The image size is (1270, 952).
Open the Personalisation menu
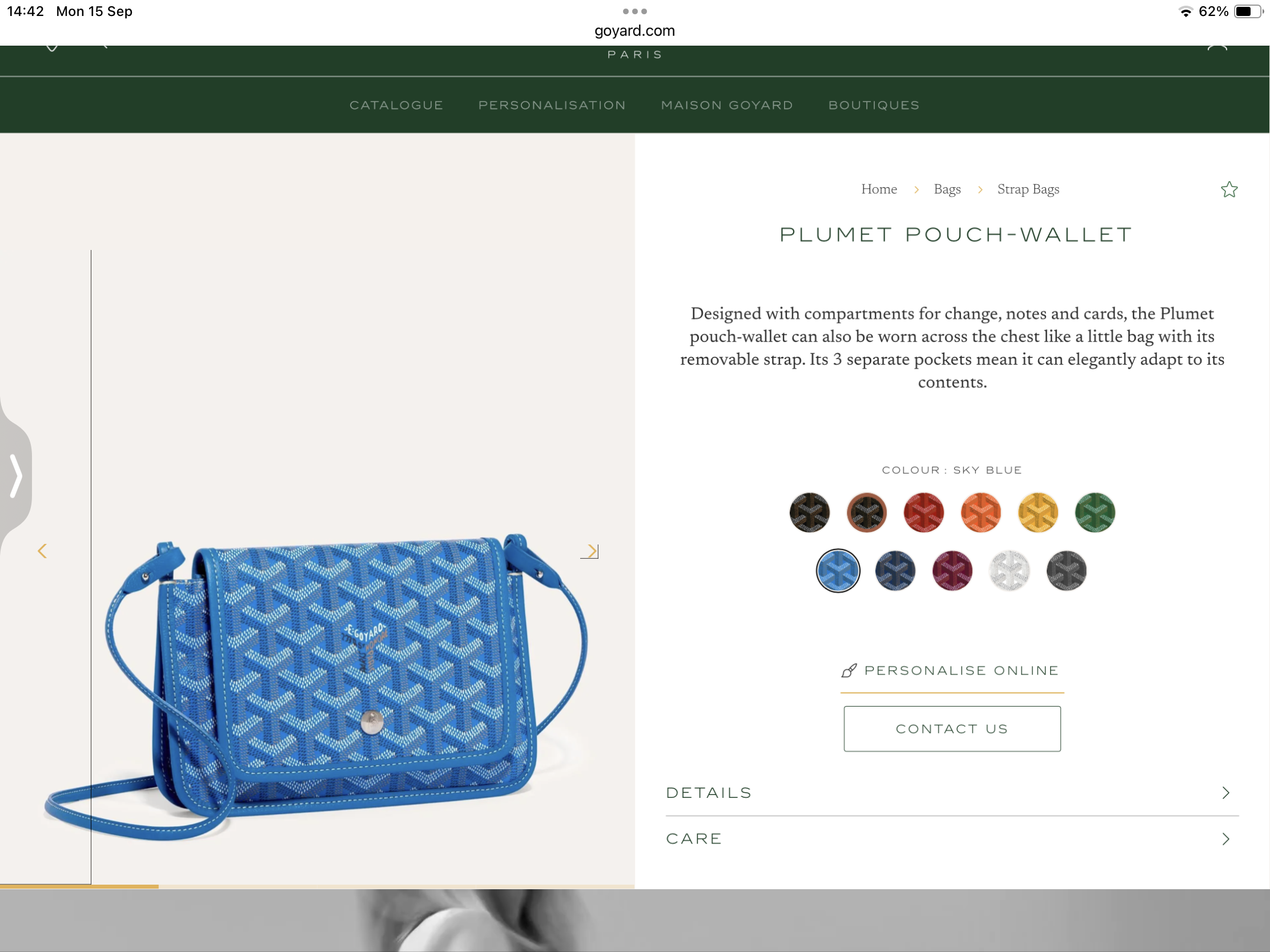tap(552, 105)
